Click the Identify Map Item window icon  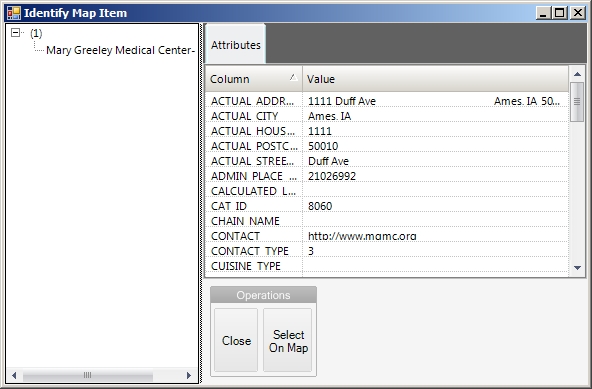coord(14,13)
